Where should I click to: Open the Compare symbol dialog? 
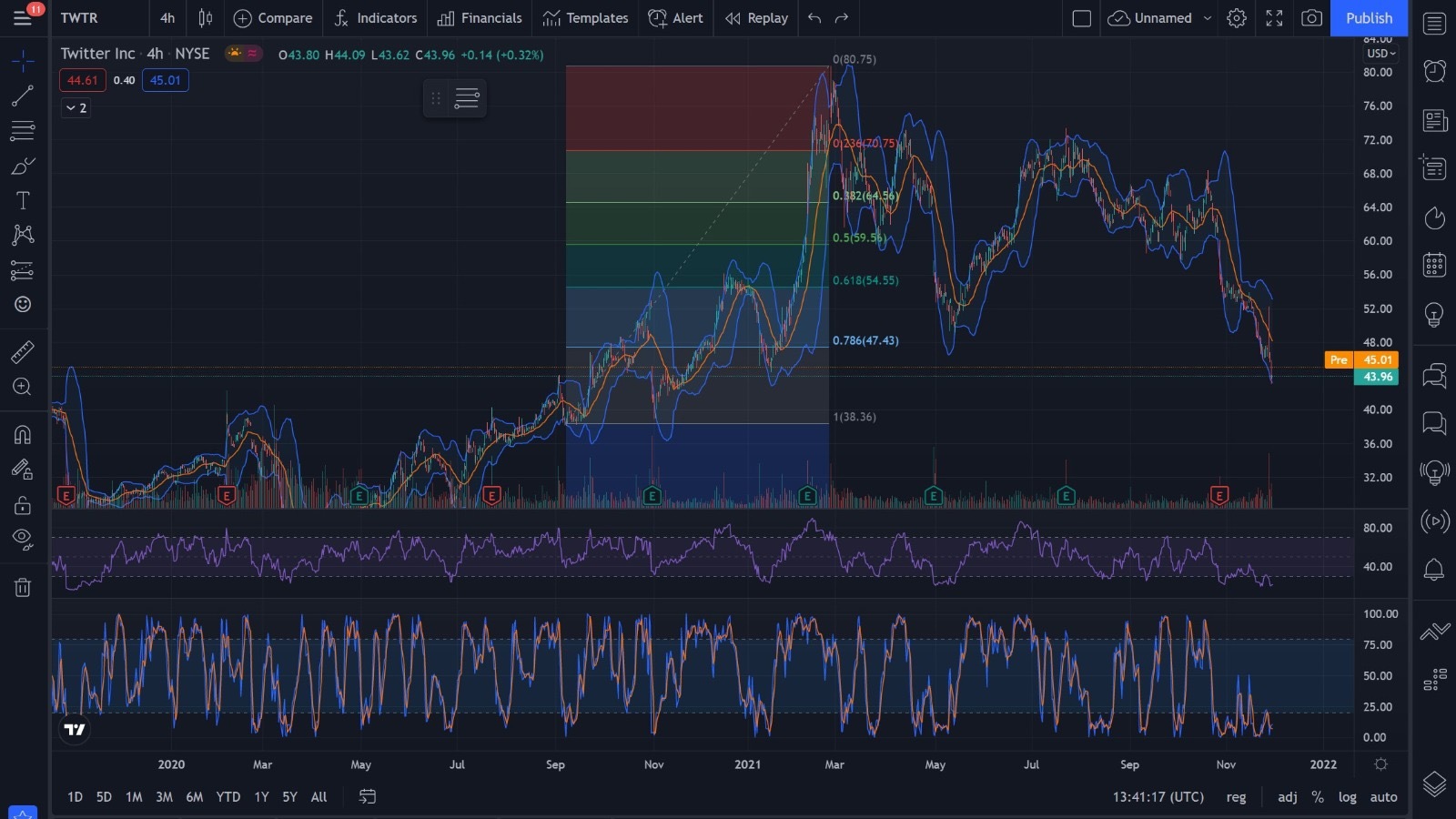273,17
